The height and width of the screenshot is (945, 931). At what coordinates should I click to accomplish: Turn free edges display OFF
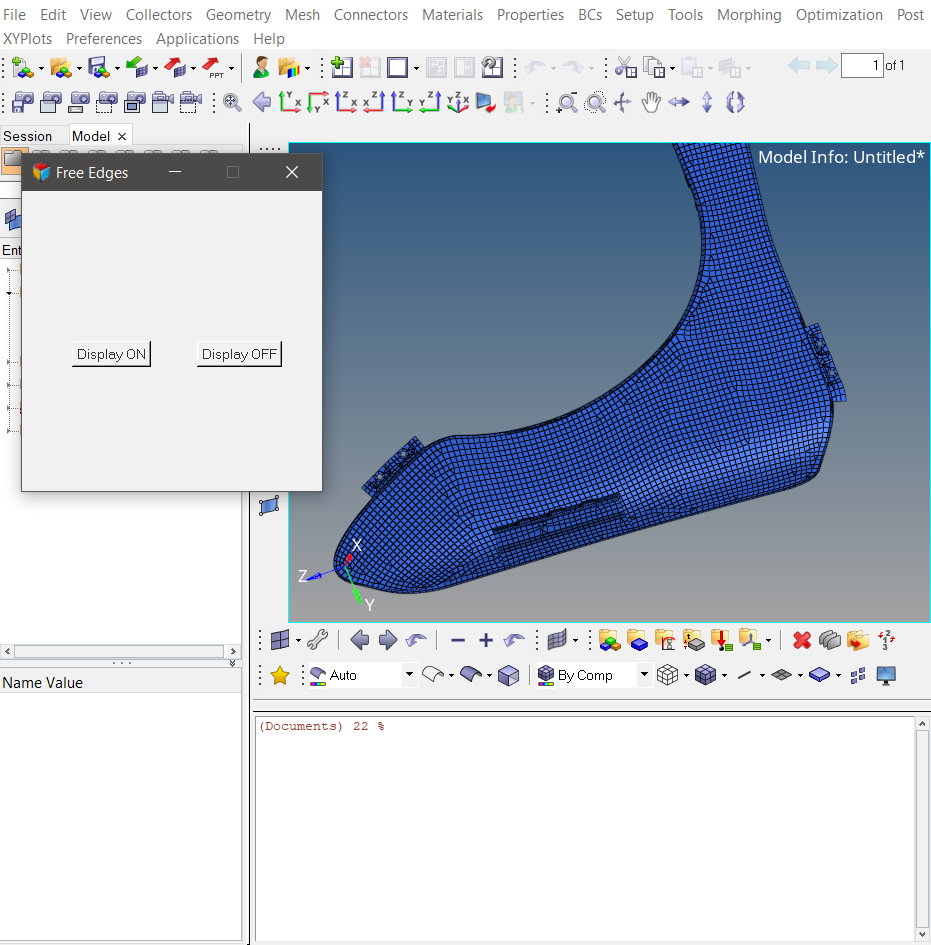239,354
